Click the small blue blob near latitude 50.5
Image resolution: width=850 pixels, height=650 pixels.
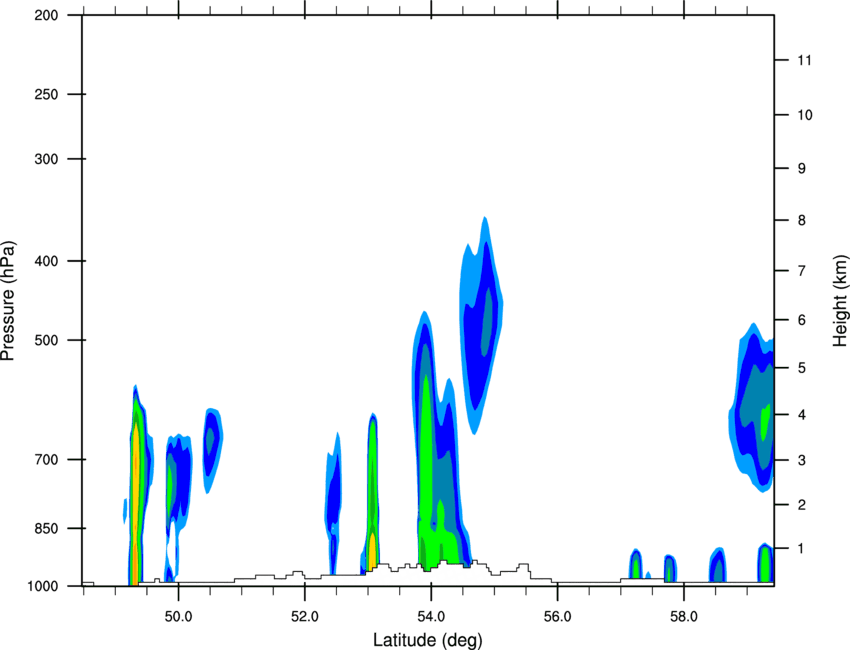[x=212, y=450]
